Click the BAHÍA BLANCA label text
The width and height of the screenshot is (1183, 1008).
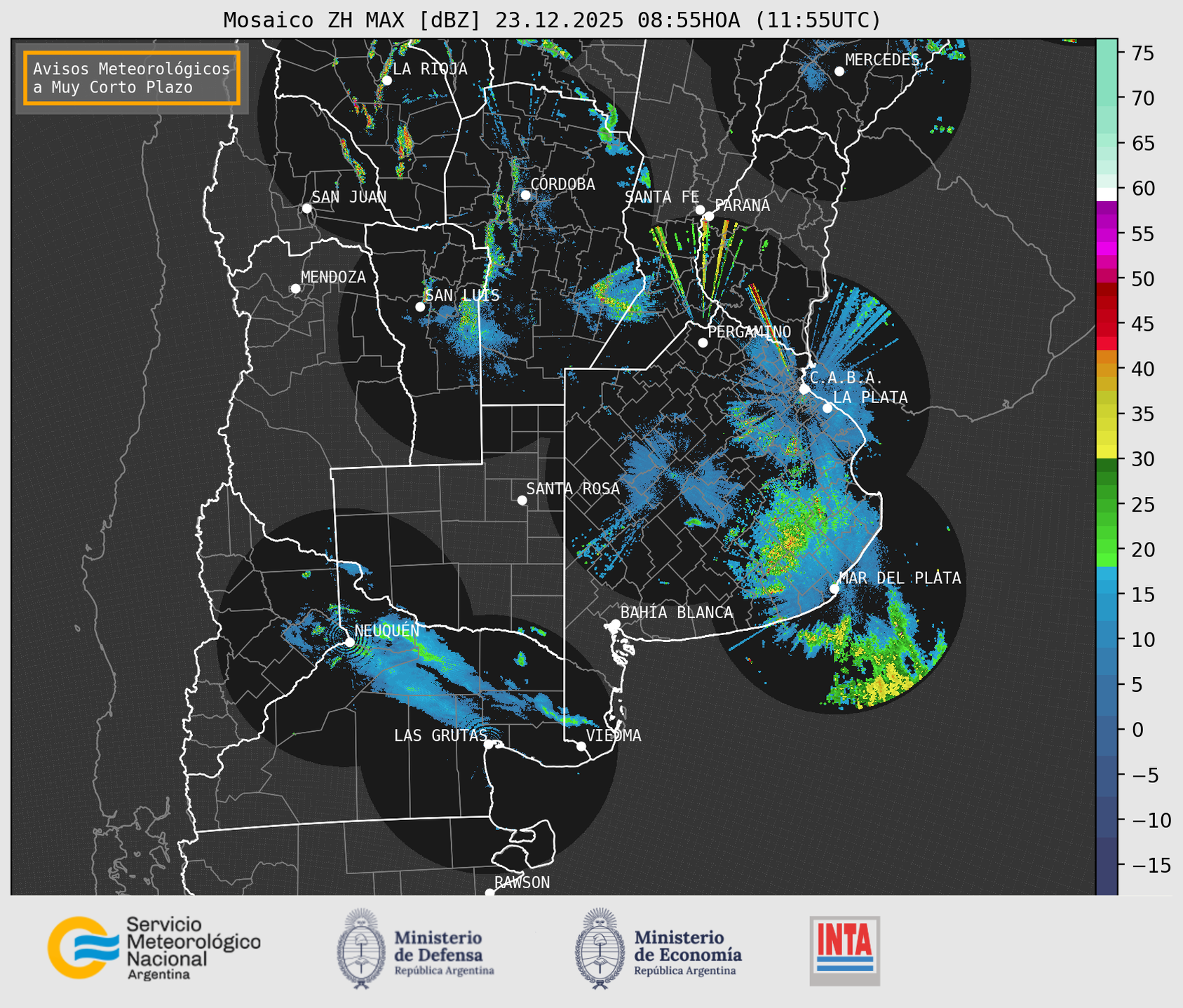677,613
